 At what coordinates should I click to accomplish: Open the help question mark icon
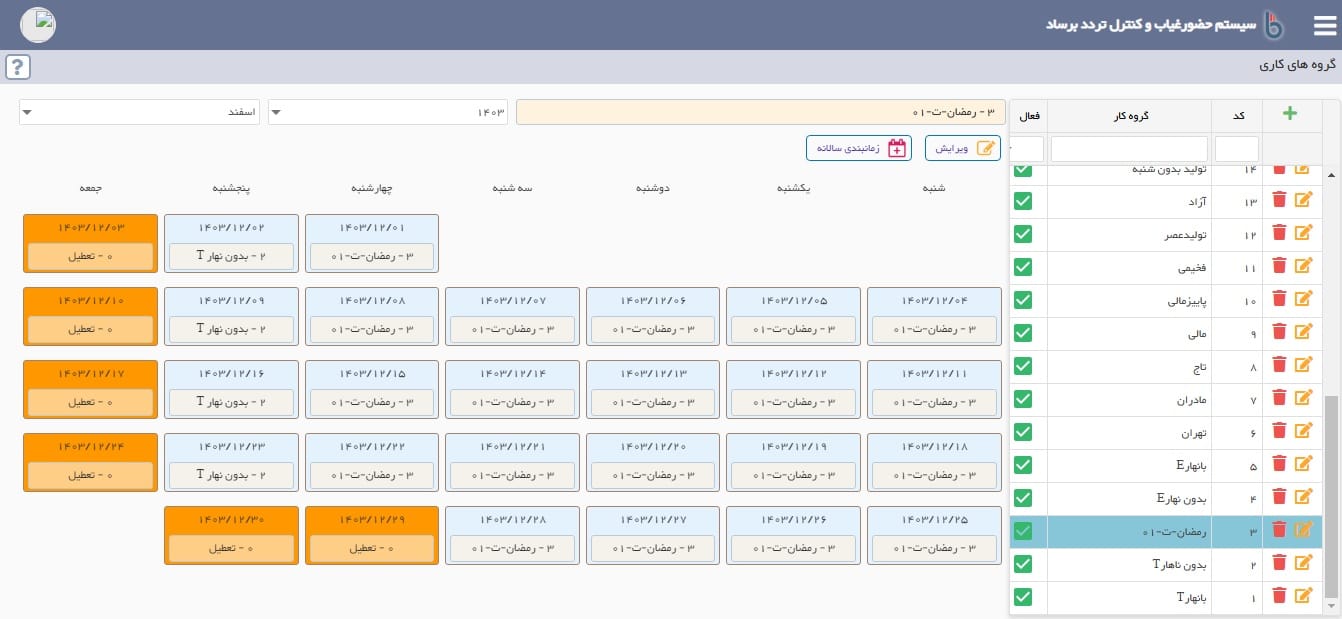coord(18,67)
